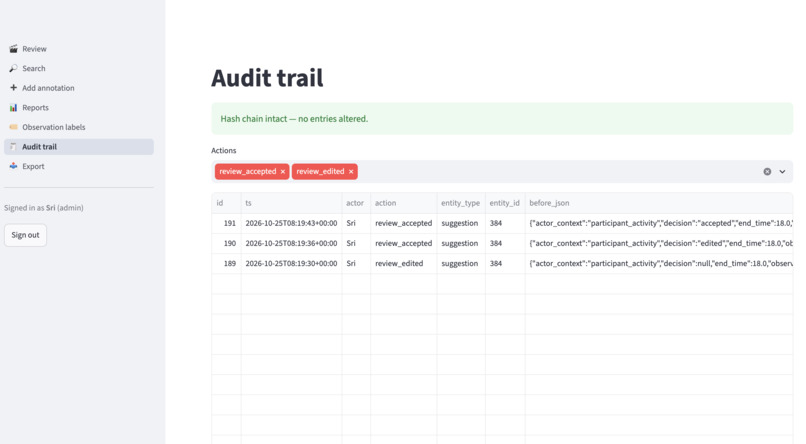Click the Audit trail scroll icon
Viewport: 806px width, 444px height.
click(13, 146)
